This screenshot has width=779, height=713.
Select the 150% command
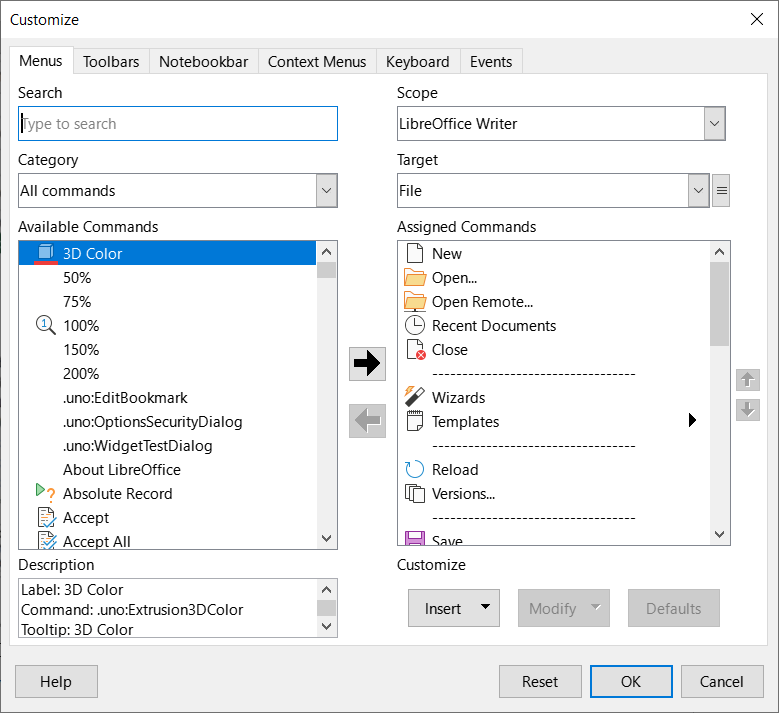(x=167, y=349)
